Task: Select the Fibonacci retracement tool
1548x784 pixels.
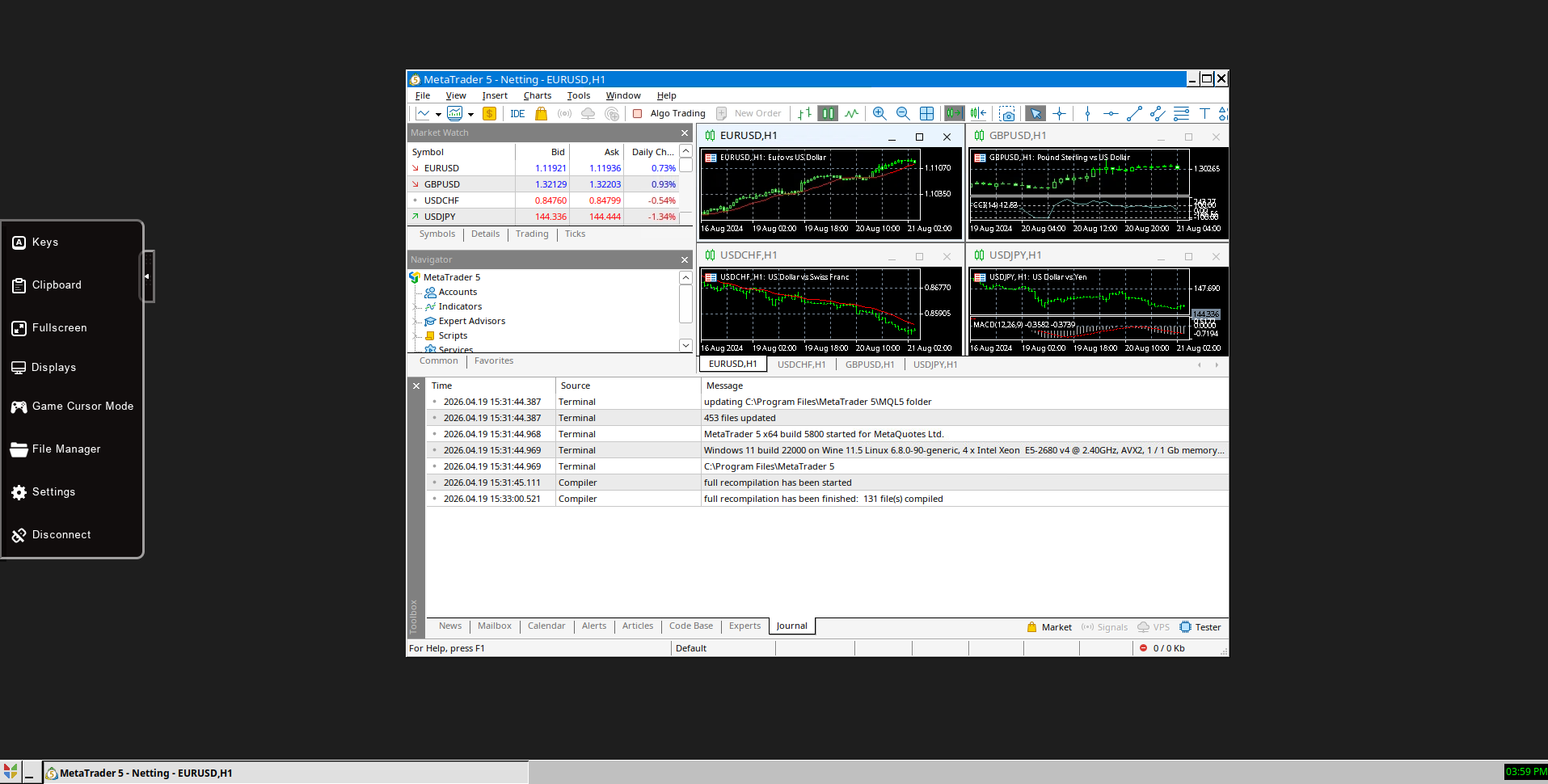Action: [x=1181, y=114]
